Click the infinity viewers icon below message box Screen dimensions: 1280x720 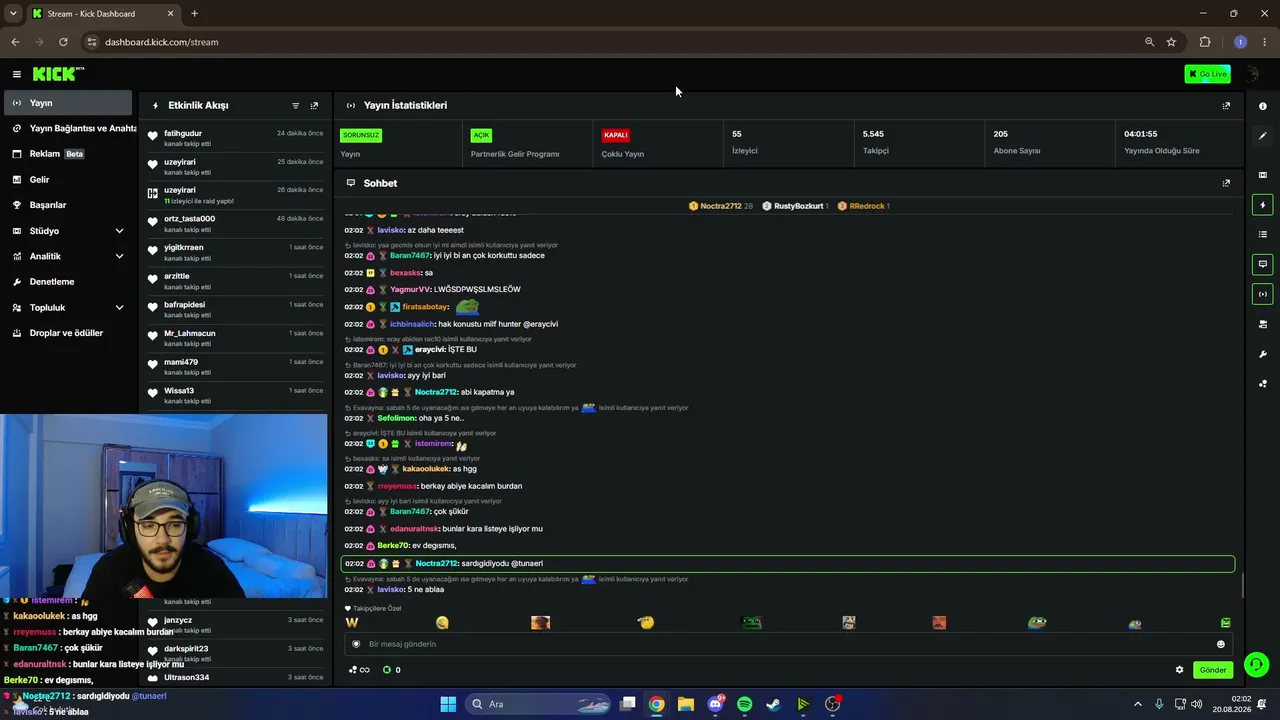click(x=359, y=670)
